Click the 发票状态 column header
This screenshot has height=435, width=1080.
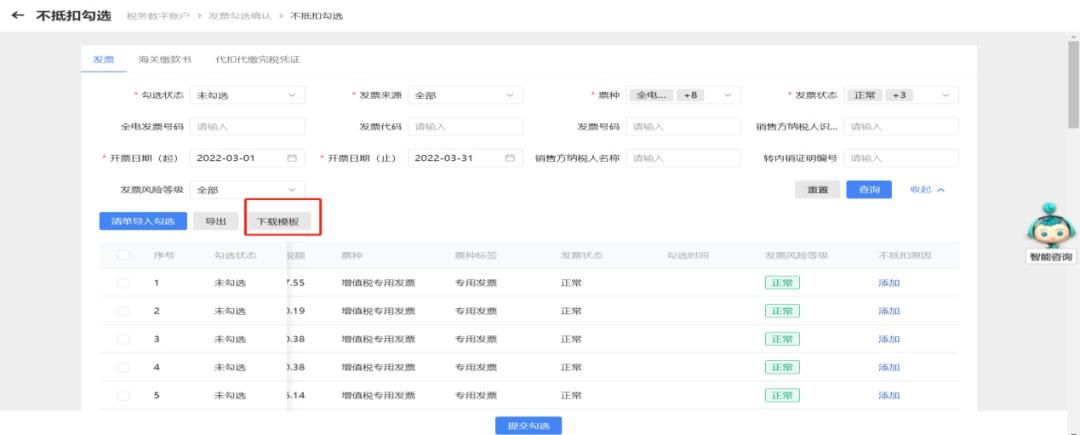pos(582,255)
